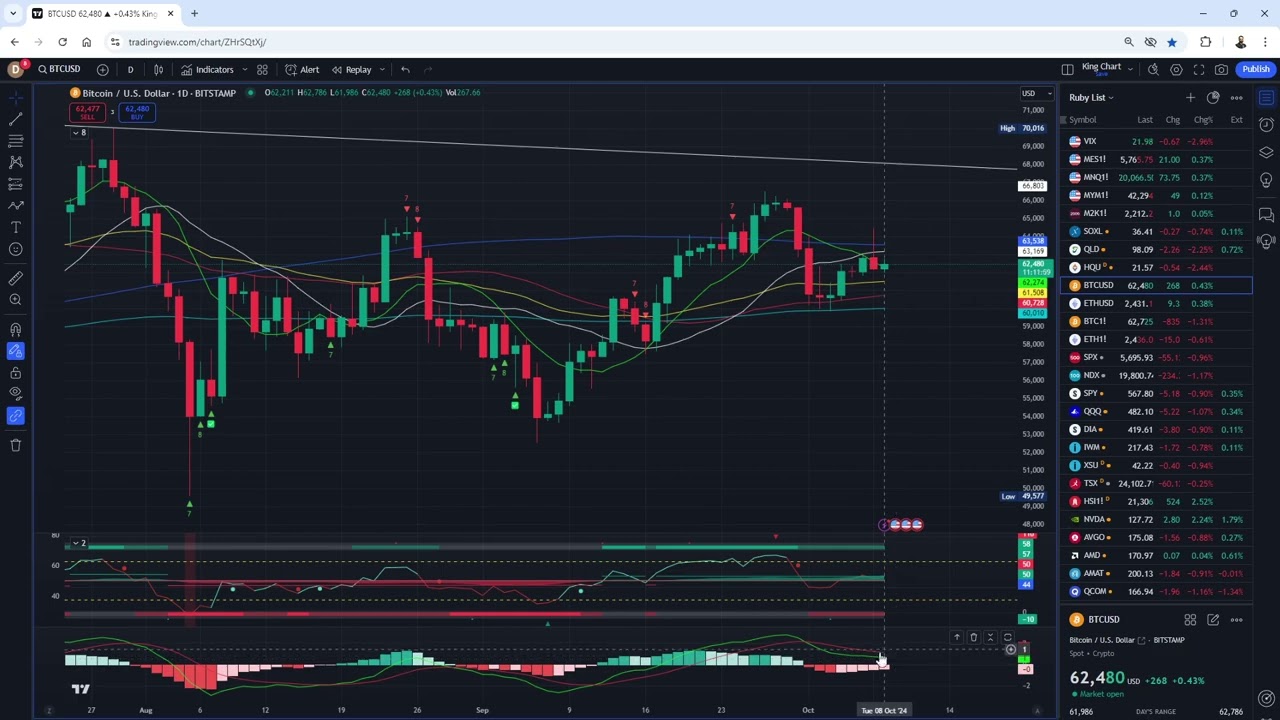1280x720 pixels.
Task: Open the layout setup split-panel icon
Action: click(x=1067, y=69)
